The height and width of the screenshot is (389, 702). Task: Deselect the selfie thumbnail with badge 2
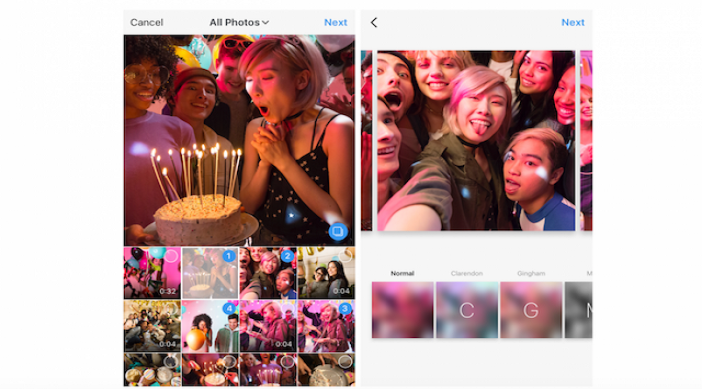tap(287, 256)
